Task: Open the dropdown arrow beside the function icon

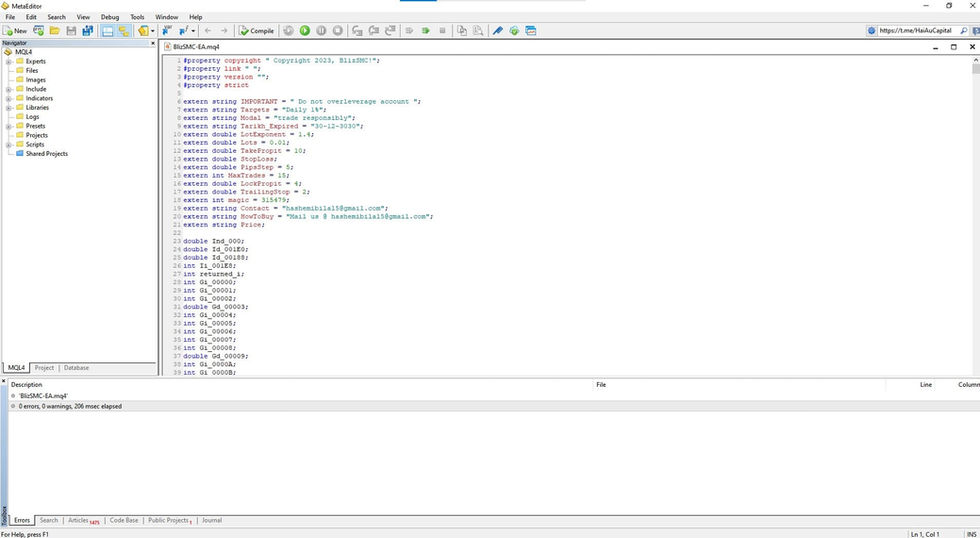Action: 193,31
